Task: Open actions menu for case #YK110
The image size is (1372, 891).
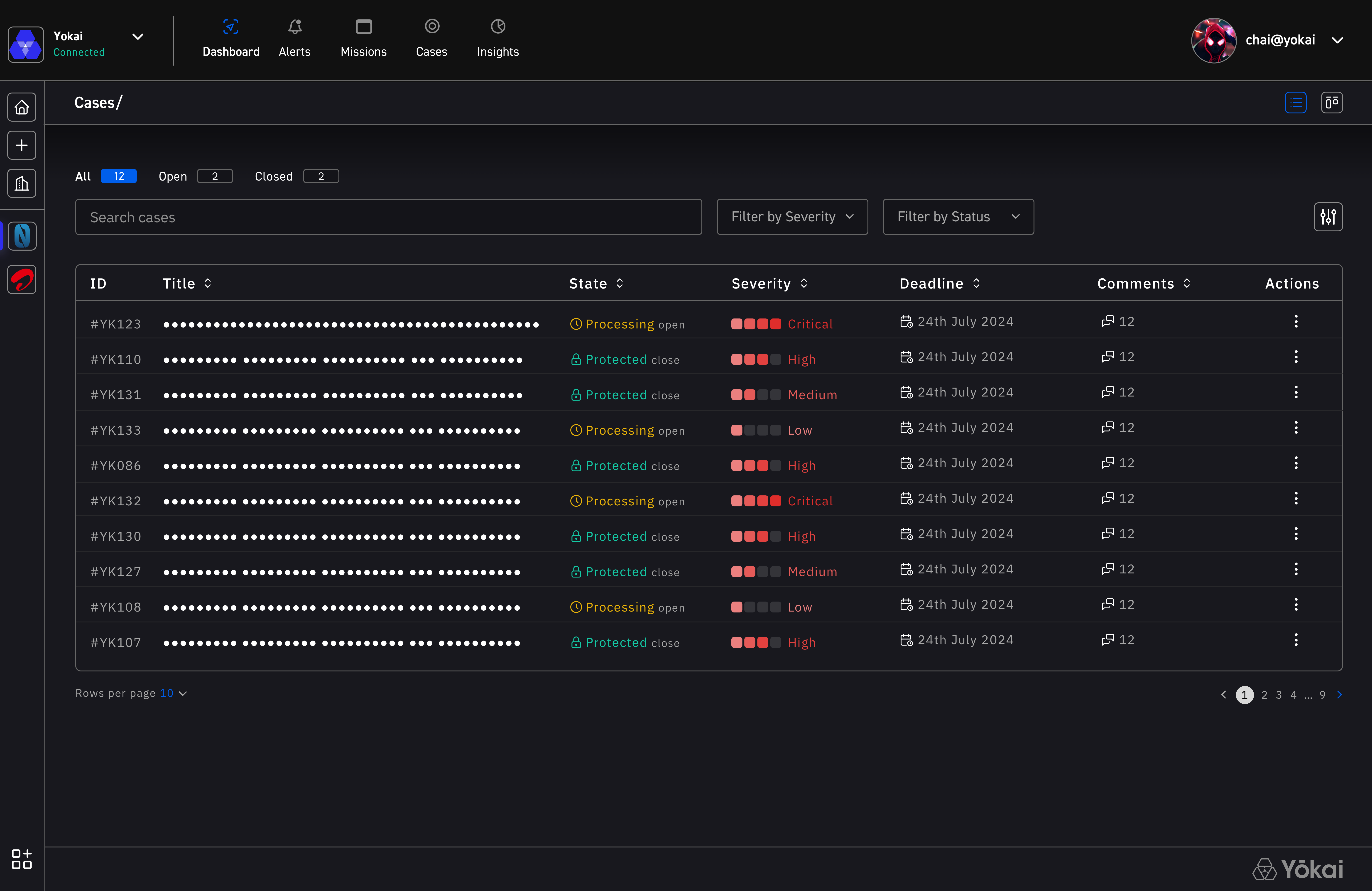Action: pos(1296,357)
